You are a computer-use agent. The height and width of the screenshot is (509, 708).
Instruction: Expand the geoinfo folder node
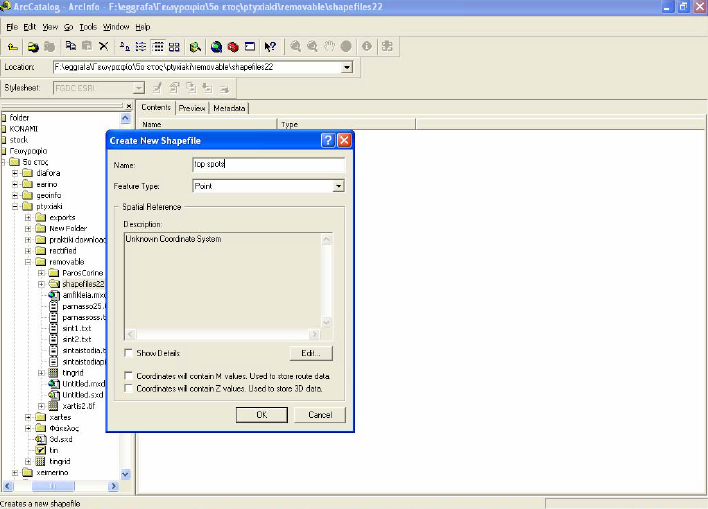click(15, 196)
